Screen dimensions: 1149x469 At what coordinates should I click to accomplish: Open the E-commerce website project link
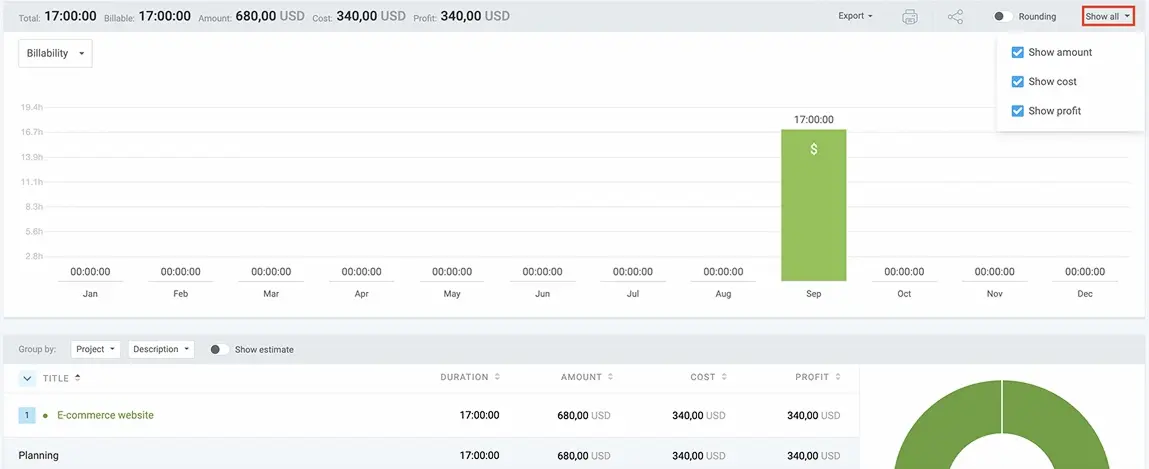(x=106, y=416)
